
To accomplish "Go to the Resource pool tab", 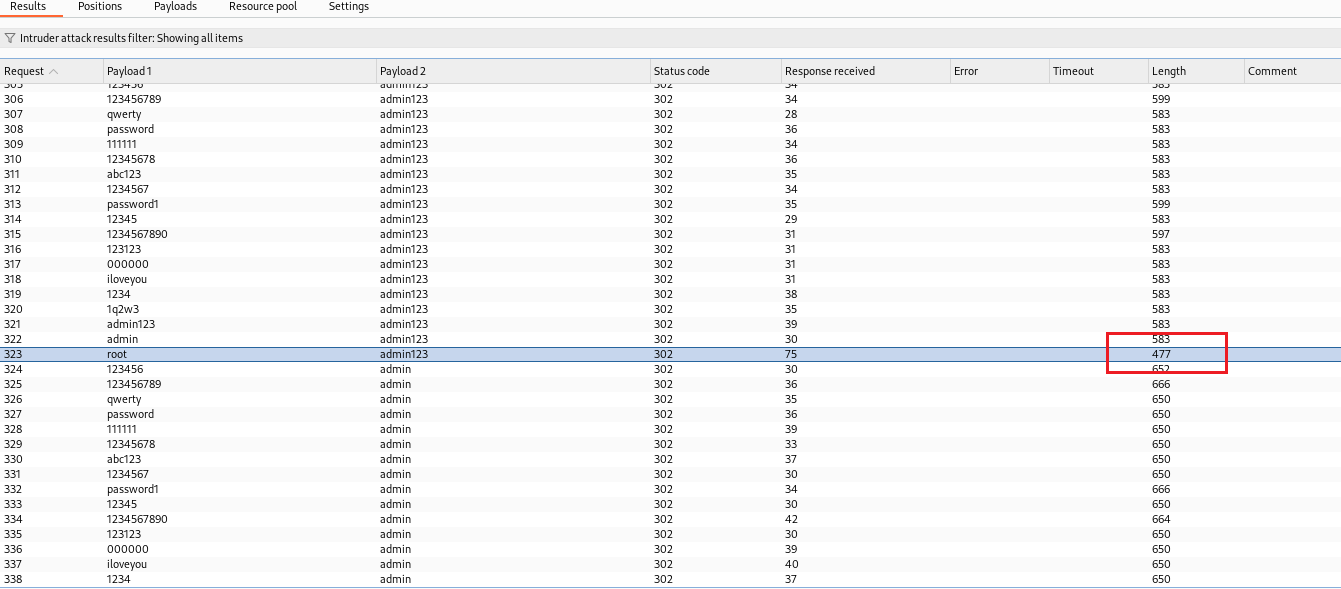I will 263,7.
